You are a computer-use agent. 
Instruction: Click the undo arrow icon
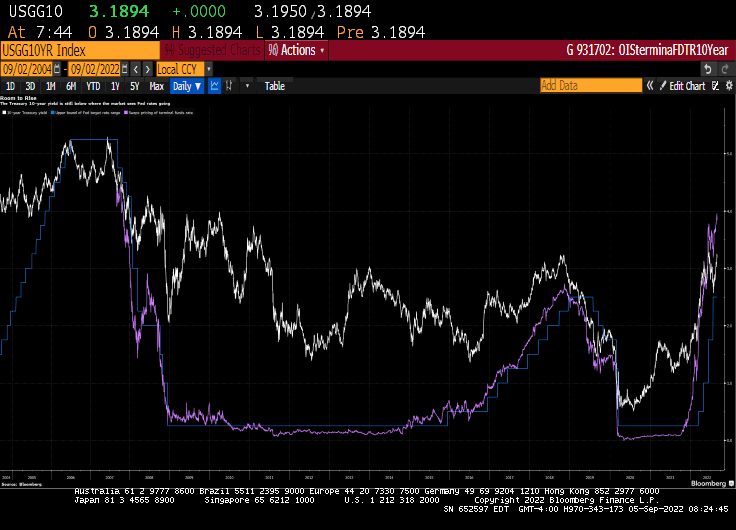pyautogui.click(x=708, y=69)
